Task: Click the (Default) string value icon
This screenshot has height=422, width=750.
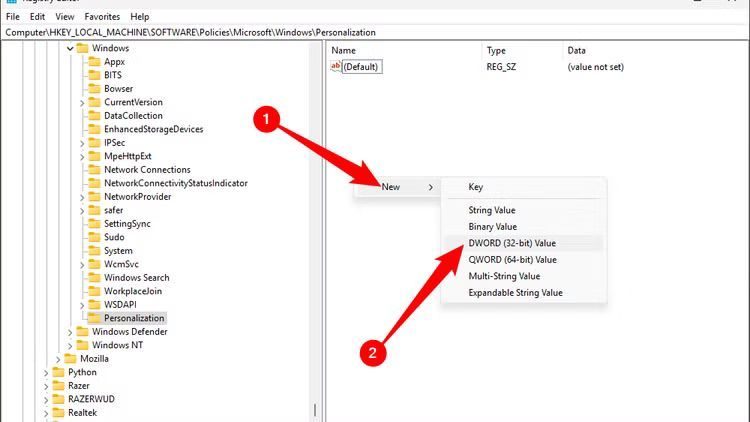Action: point(336,67)
